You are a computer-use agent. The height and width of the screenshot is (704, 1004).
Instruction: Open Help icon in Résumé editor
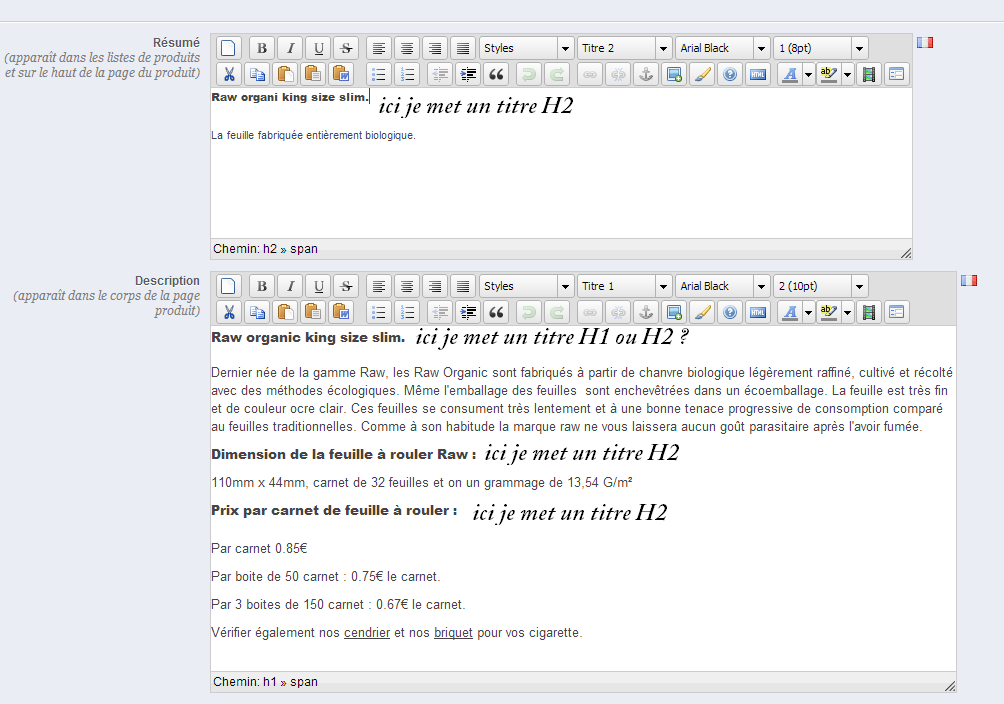click(x=730, y=74)
